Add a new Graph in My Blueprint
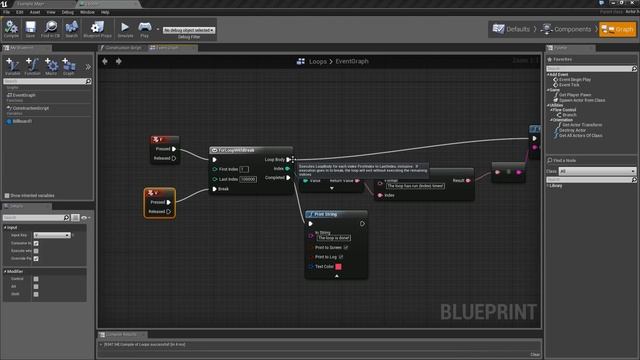The height and width of the screenshot is (360, 640). [x=69, y=66]
